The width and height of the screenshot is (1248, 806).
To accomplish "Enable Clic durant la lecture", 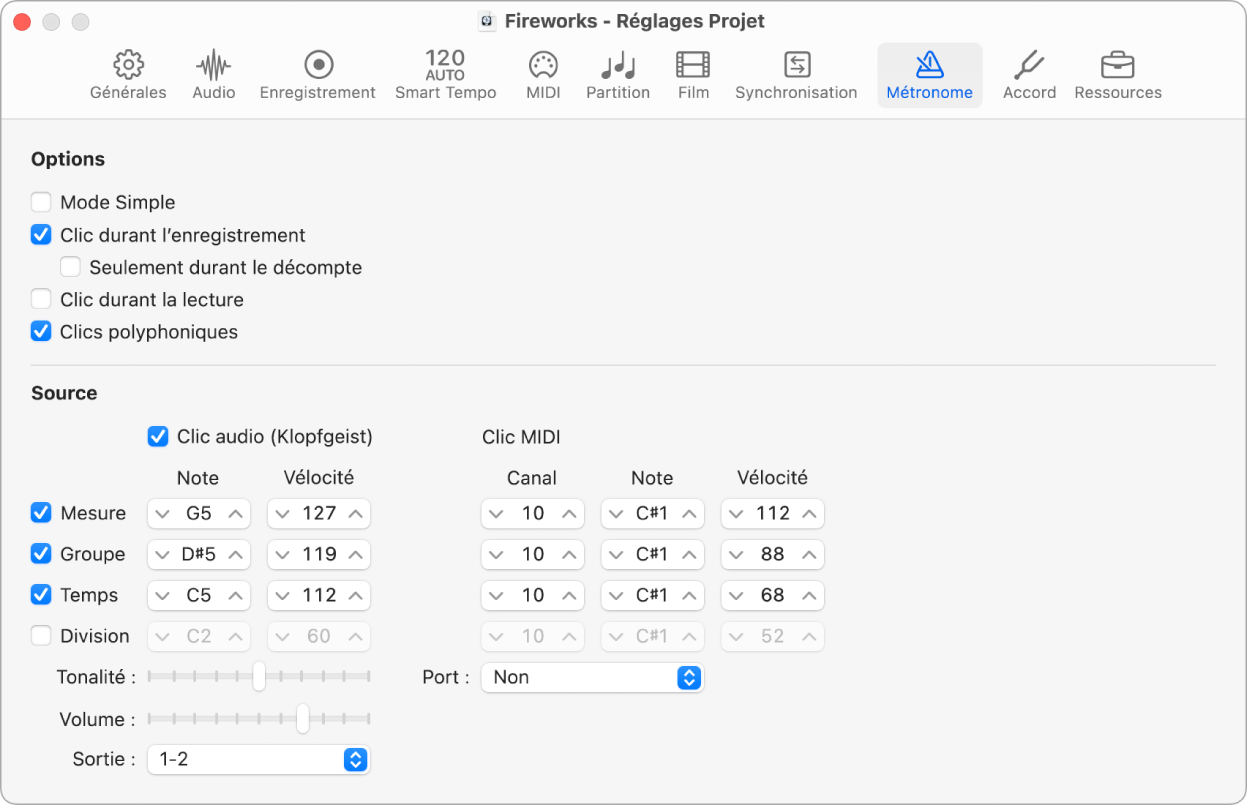I will [x=41, y=300].
